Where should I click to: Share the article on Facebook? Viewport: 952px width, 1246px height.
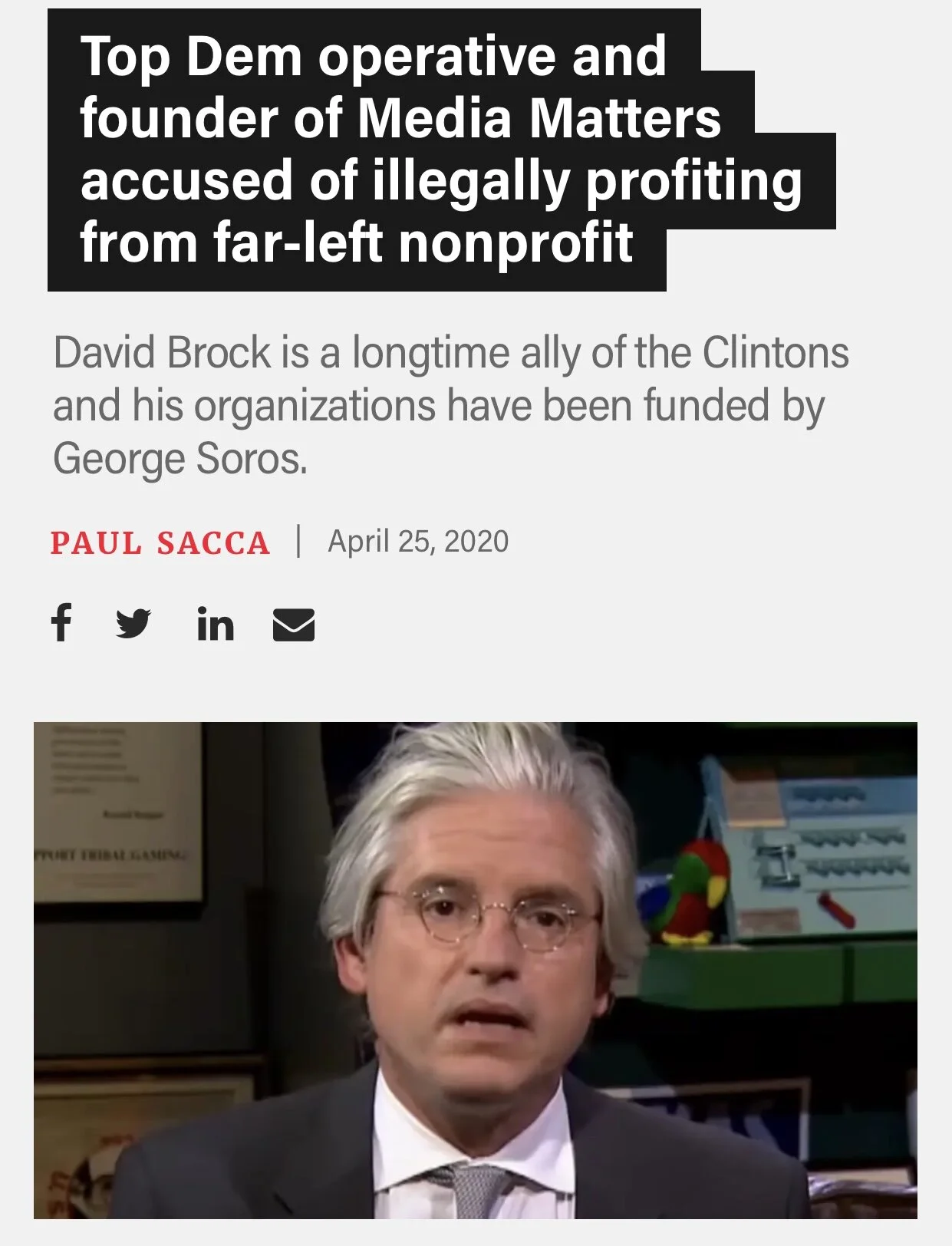point(61,622)
